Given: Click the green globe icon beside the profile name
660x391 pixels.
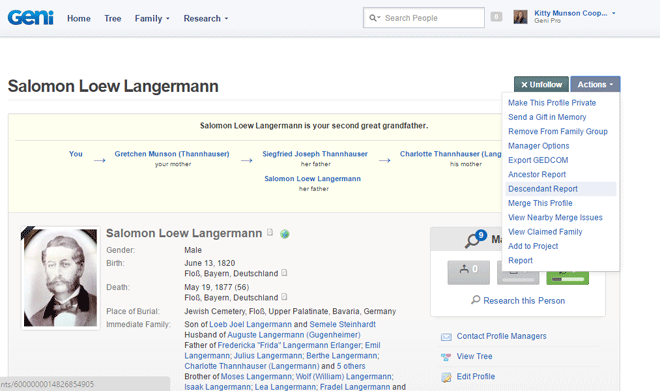Looking at the screenshot, I should point(285,234).
